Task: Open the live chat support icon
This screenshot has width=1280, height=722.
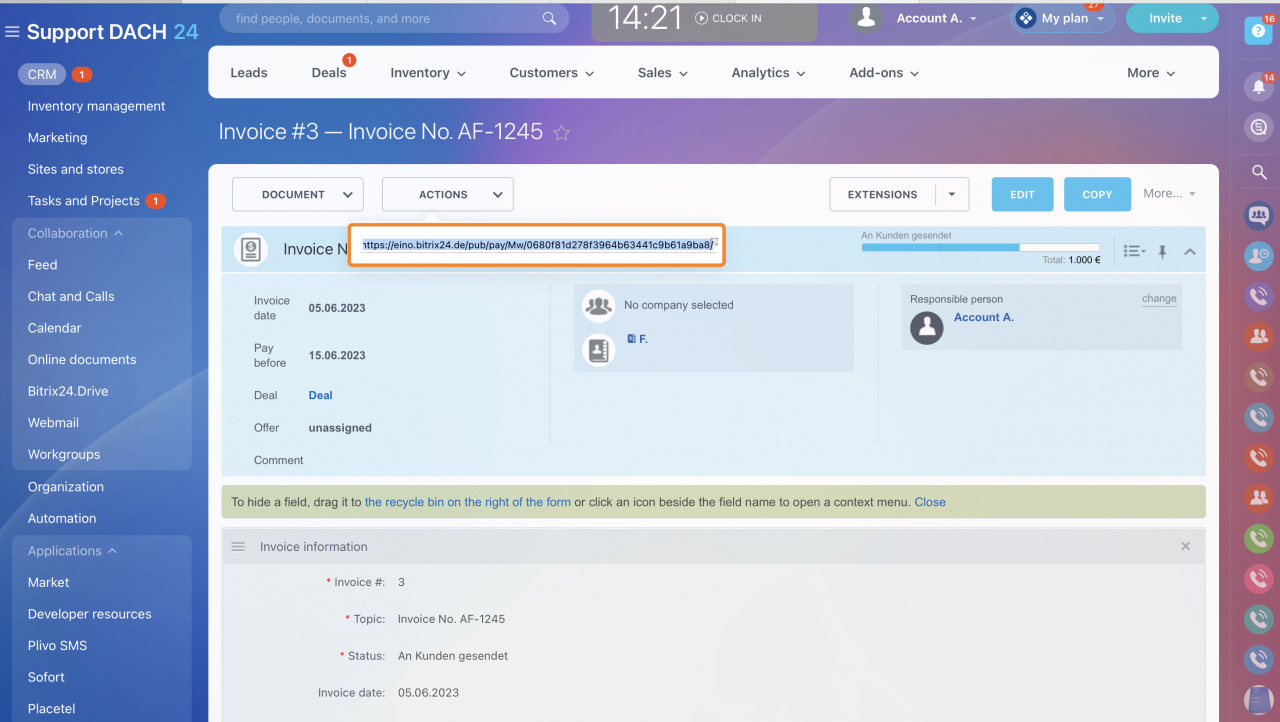Action: click(1258, 127)
